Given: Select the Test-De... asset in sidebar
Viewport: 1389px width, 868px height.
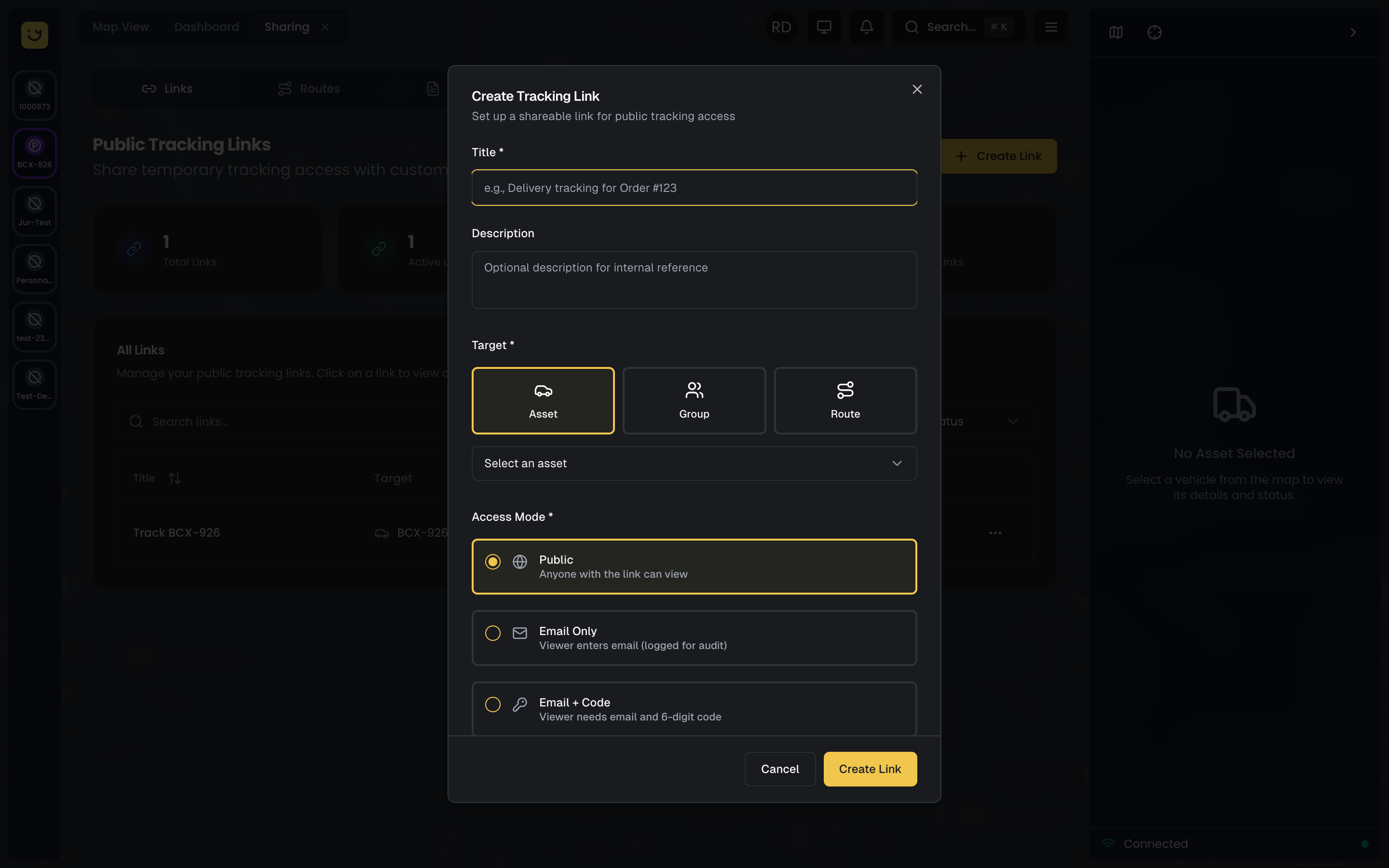Looking at the screenshot, I should [x=34, y=385].
